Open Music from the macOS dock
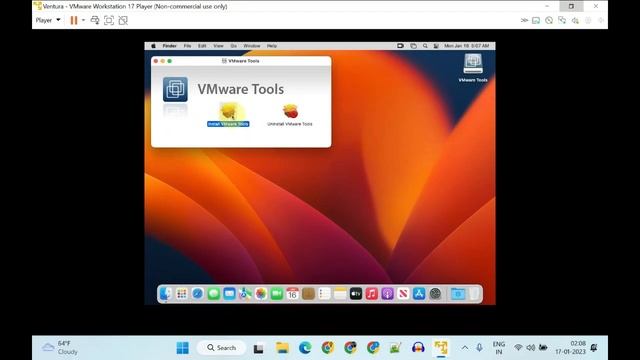The height and width of the screenshot is (360, 640). click(371, 293)
